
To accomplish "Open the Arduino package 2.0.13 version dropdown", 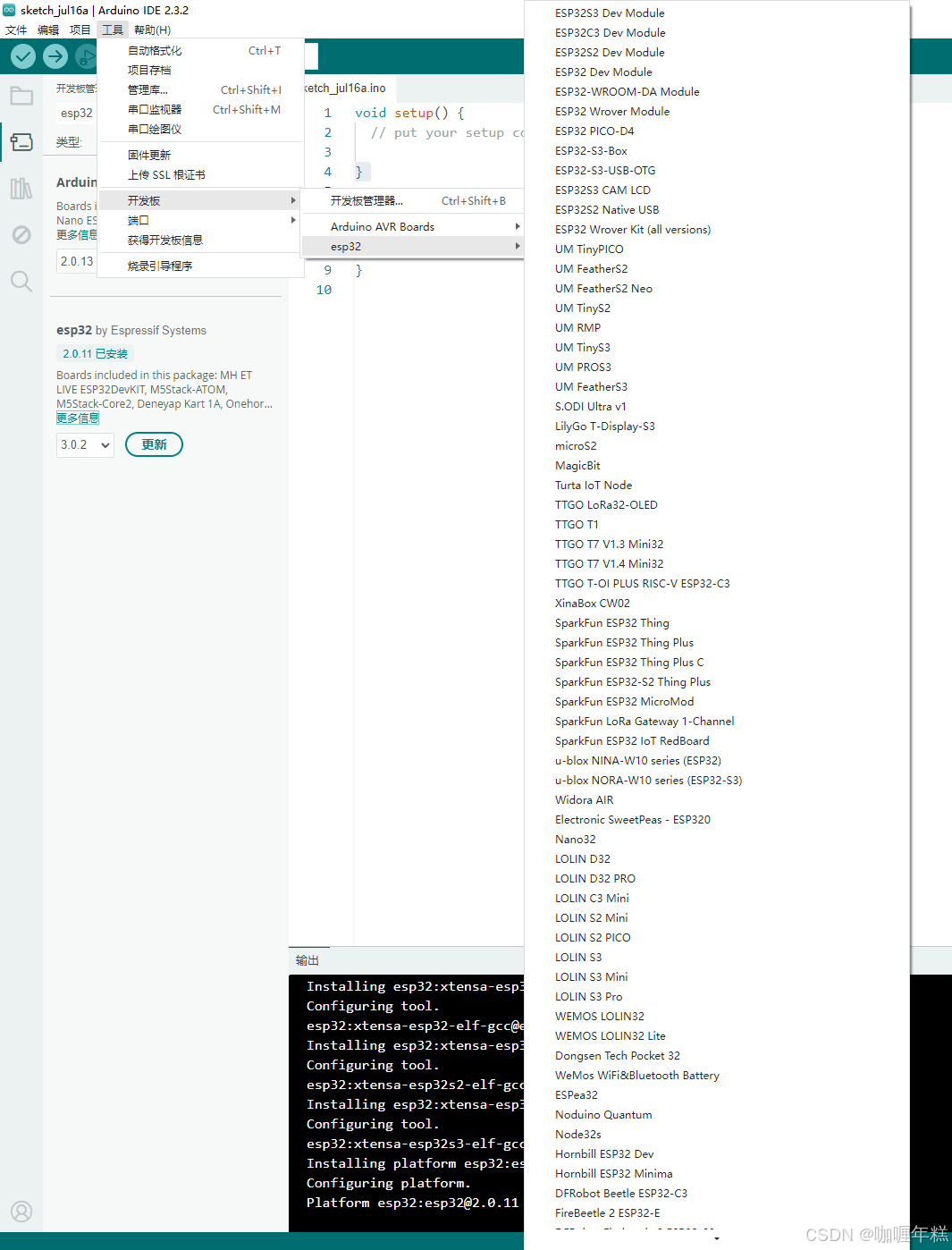I will (x=77, y=261).
